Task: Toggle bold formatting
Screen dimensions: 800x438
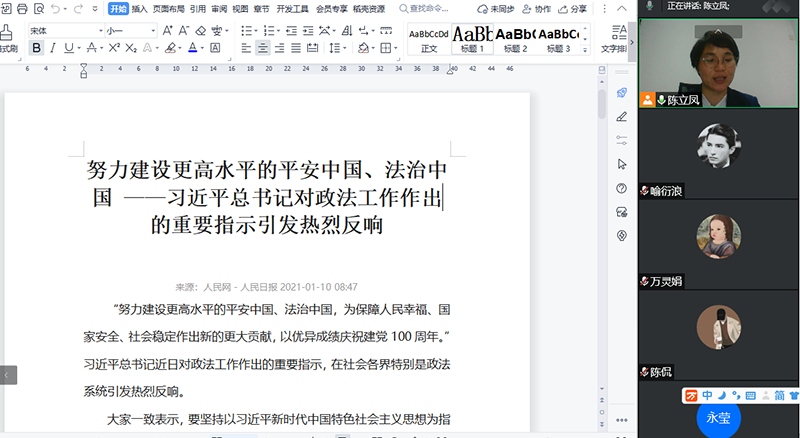Action: pos(36,48)
